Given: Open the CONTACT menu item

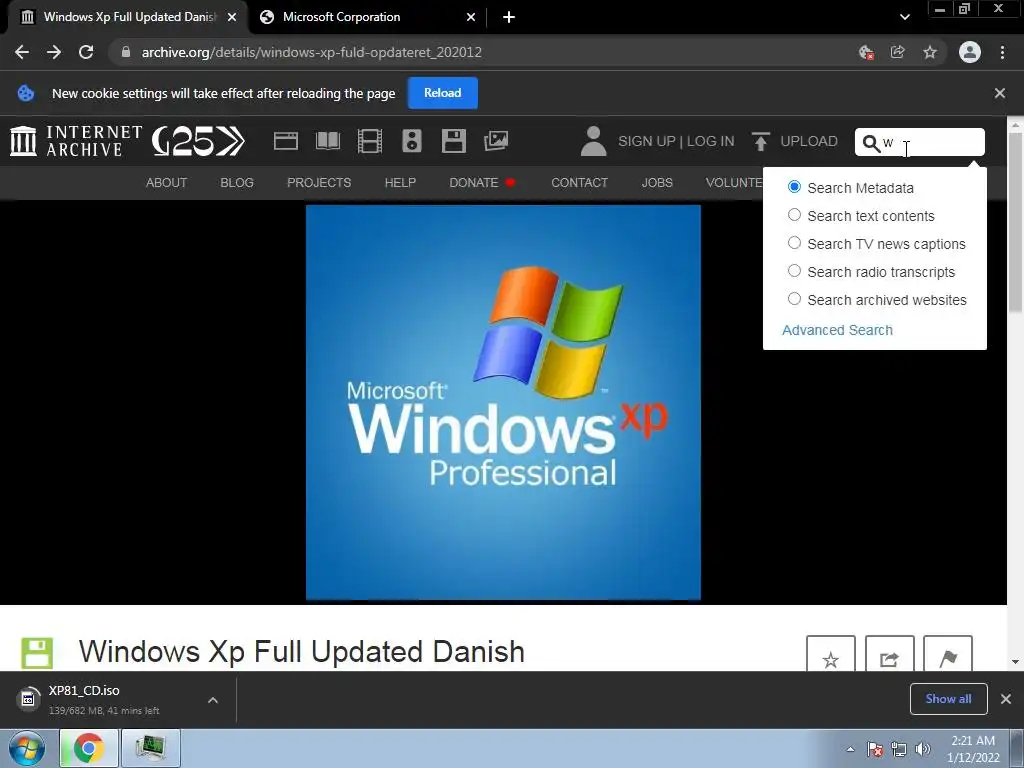Looking at the screenshot, I should tap(579, 183).
